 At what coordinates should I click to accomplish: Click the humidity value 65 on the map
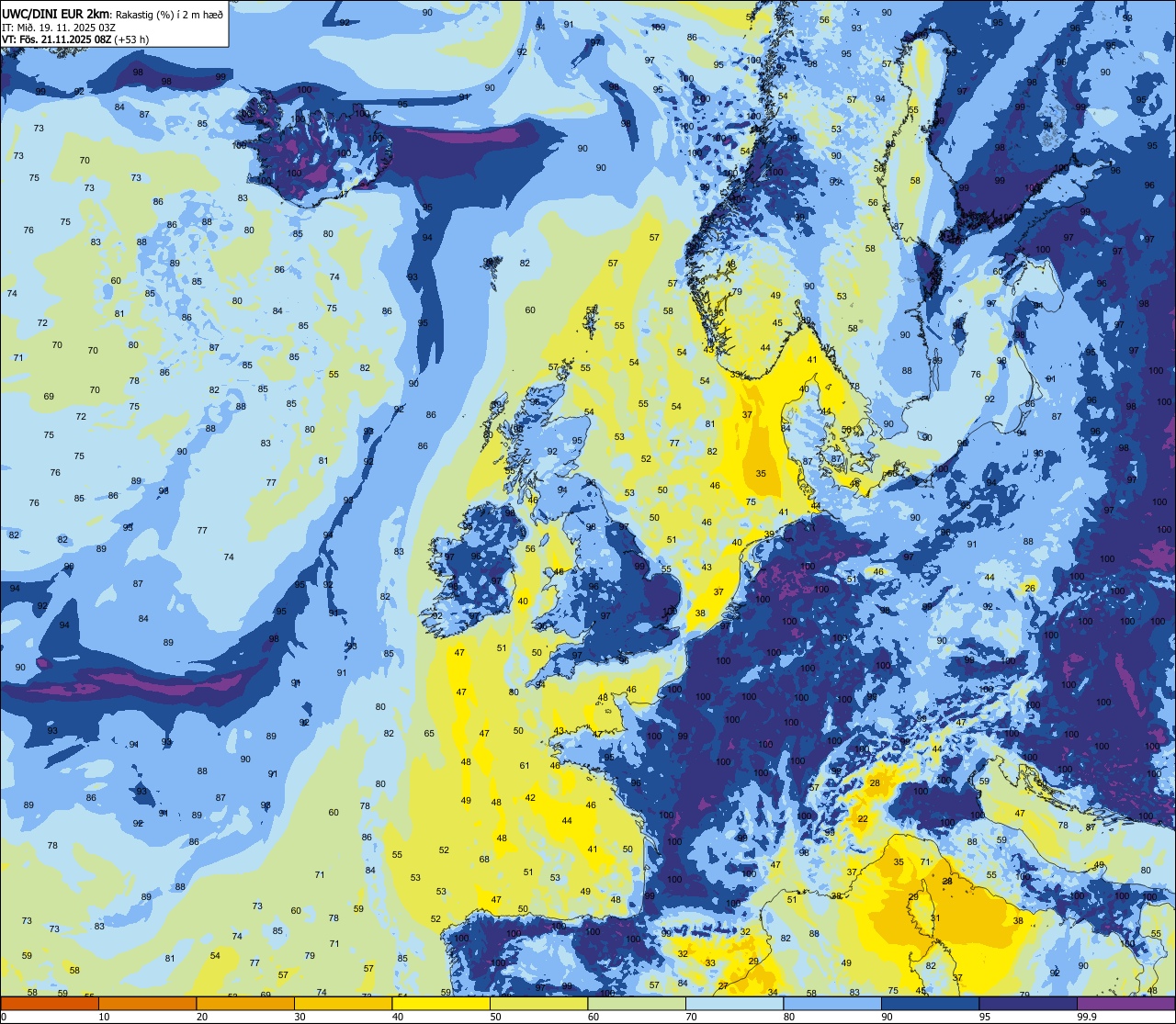[x=429, y=734]
